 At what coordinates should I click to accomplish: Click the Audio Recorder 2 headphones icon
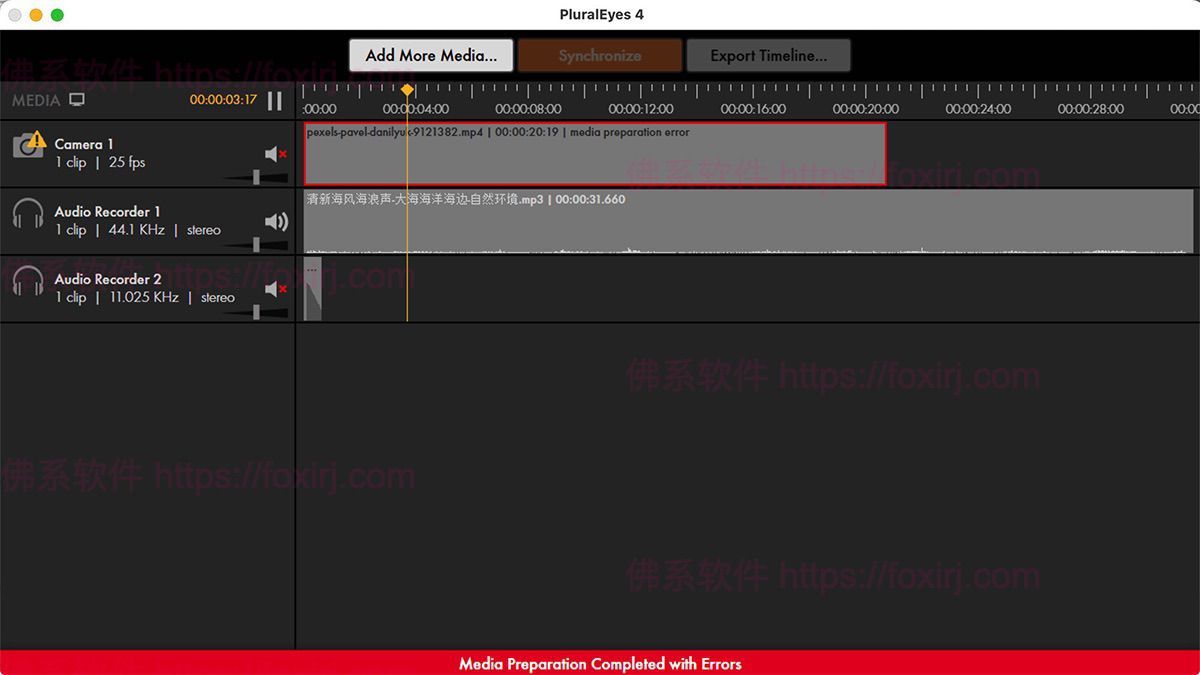[28, 281]
